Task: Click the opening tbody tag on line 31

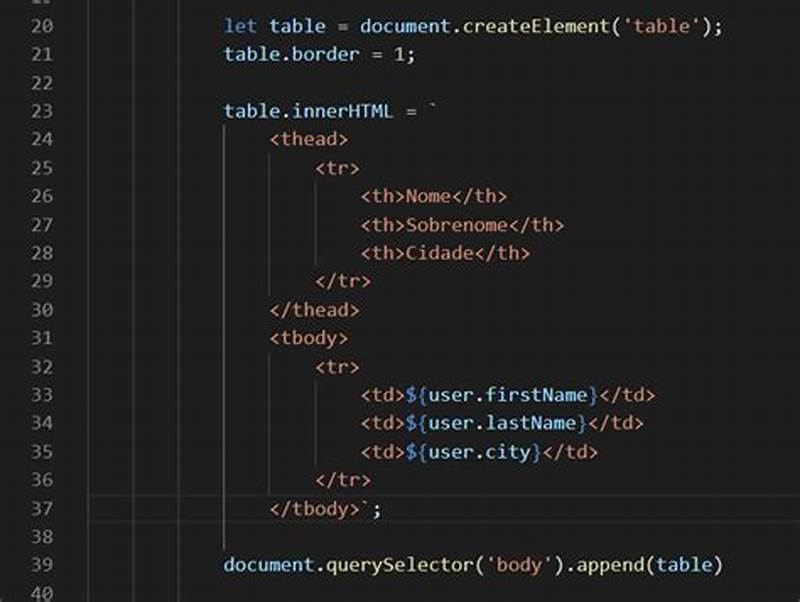Action: click(312, 338)
